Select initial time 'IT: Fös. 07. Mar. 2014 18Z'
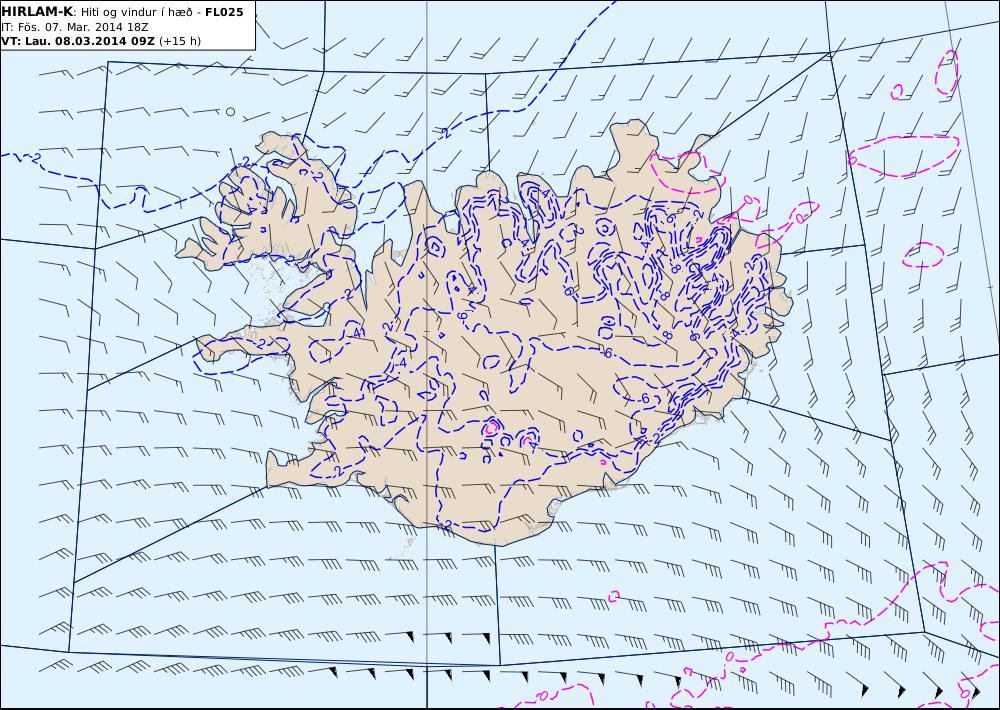Screen dimensions: 1000x710 75,27
